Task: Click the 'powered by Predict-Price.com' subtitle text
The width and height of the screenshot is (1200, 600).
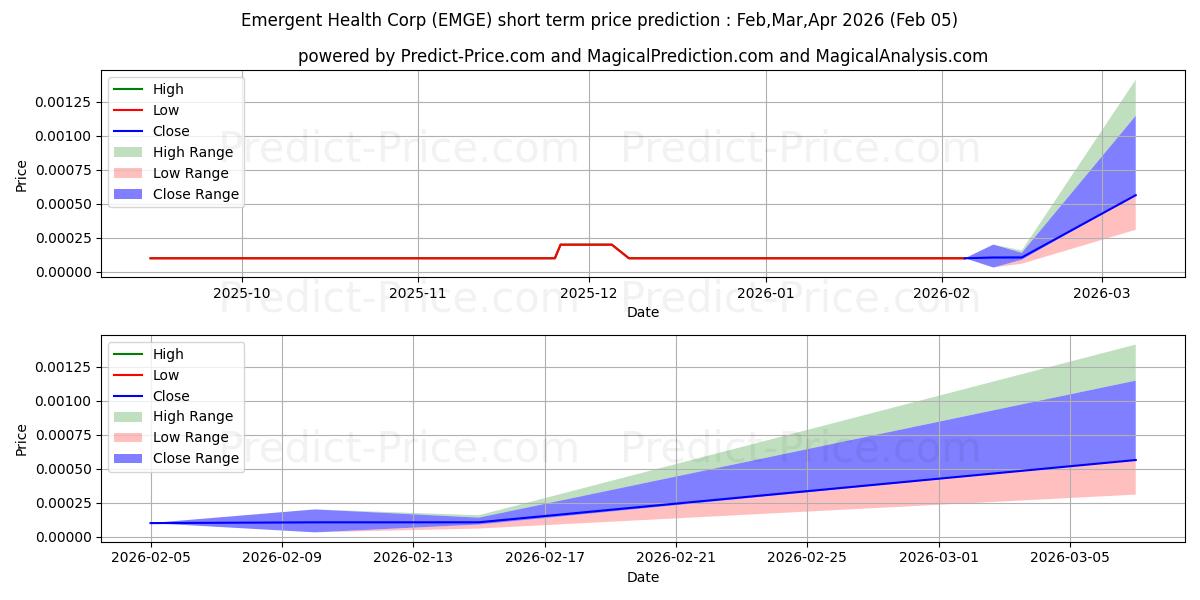Action: coord(642,56)
